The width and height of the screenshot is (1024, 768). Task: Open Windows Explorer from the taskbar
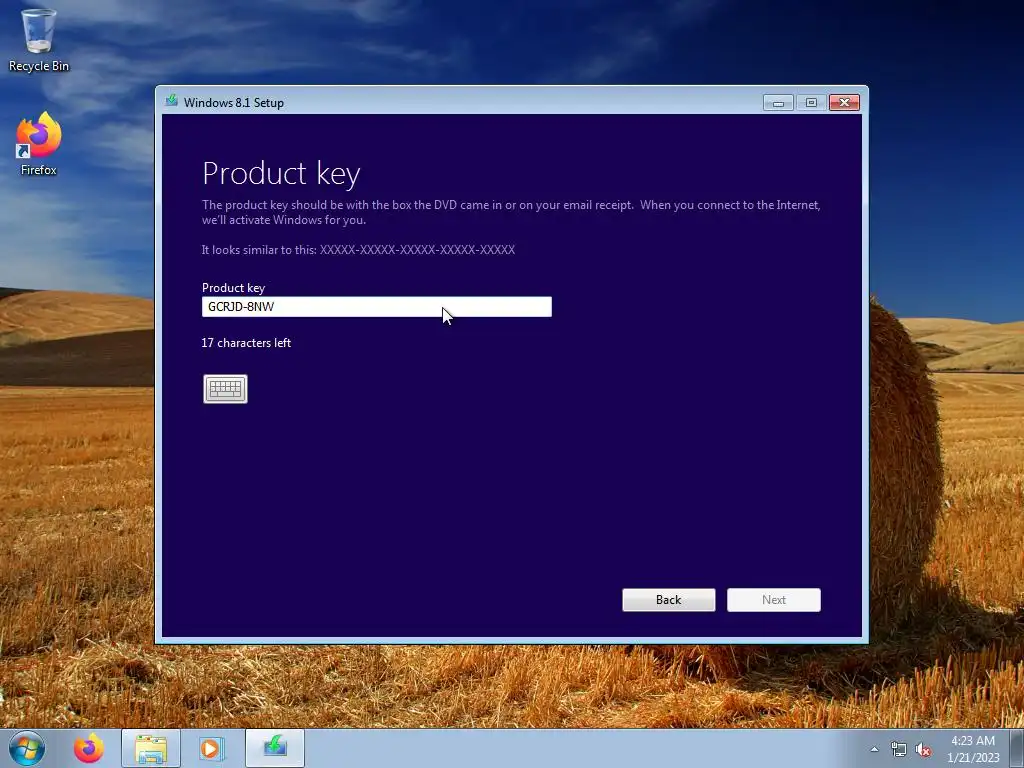tap(151, 748)
